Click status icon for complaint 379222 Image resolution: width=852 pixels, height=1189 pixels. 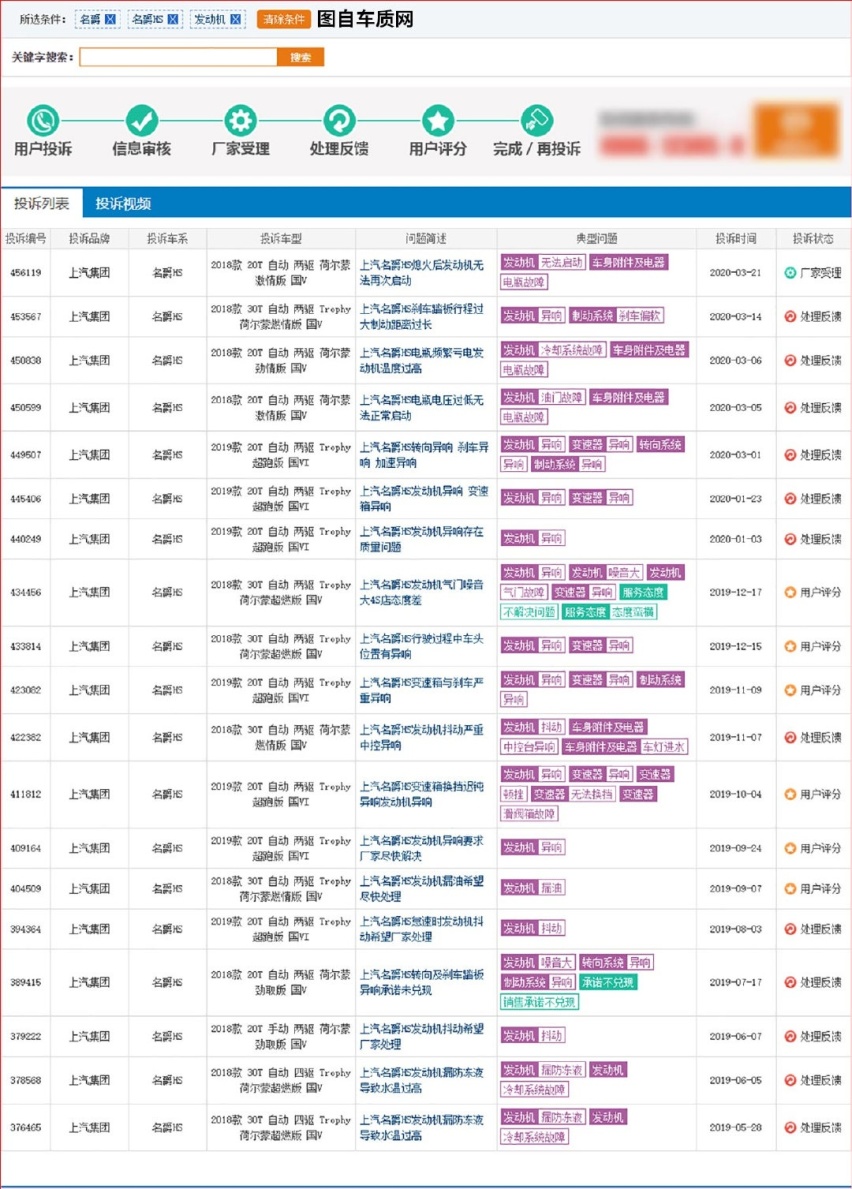pyautogui.click(x=790, y=1036)
